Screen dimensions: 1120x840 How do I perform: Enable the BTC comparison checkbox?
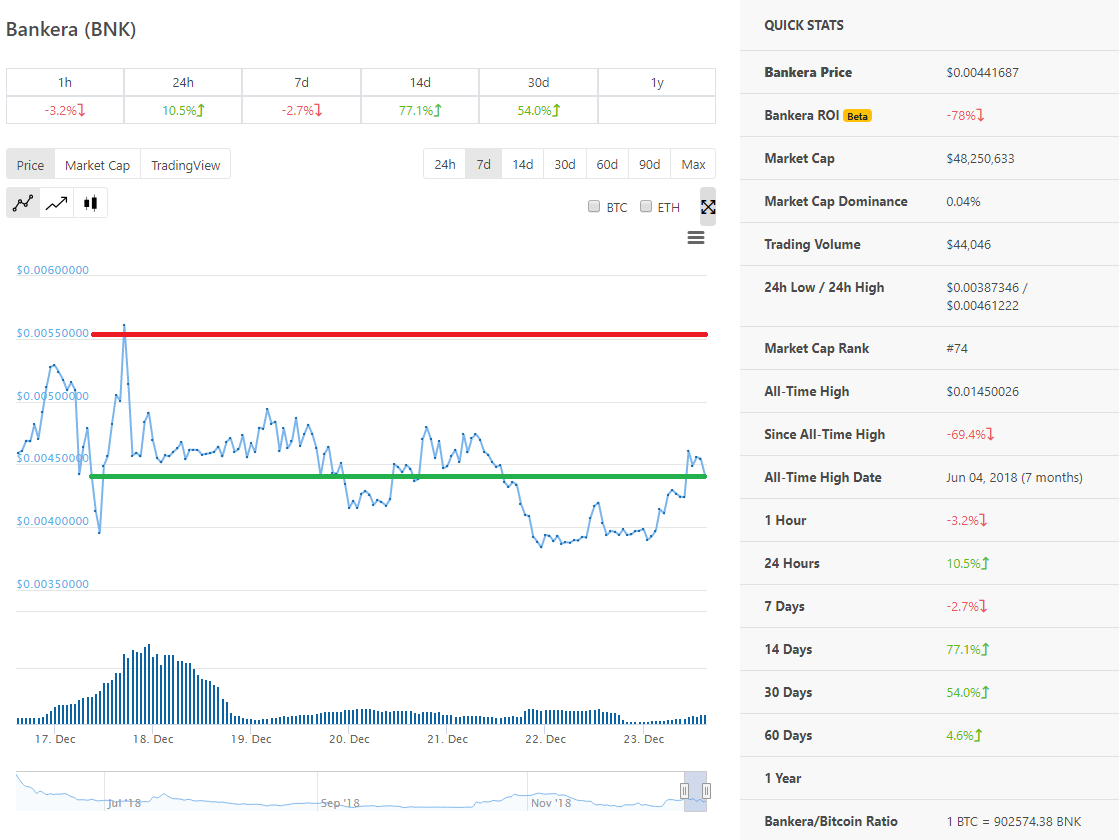coord(594,206)
